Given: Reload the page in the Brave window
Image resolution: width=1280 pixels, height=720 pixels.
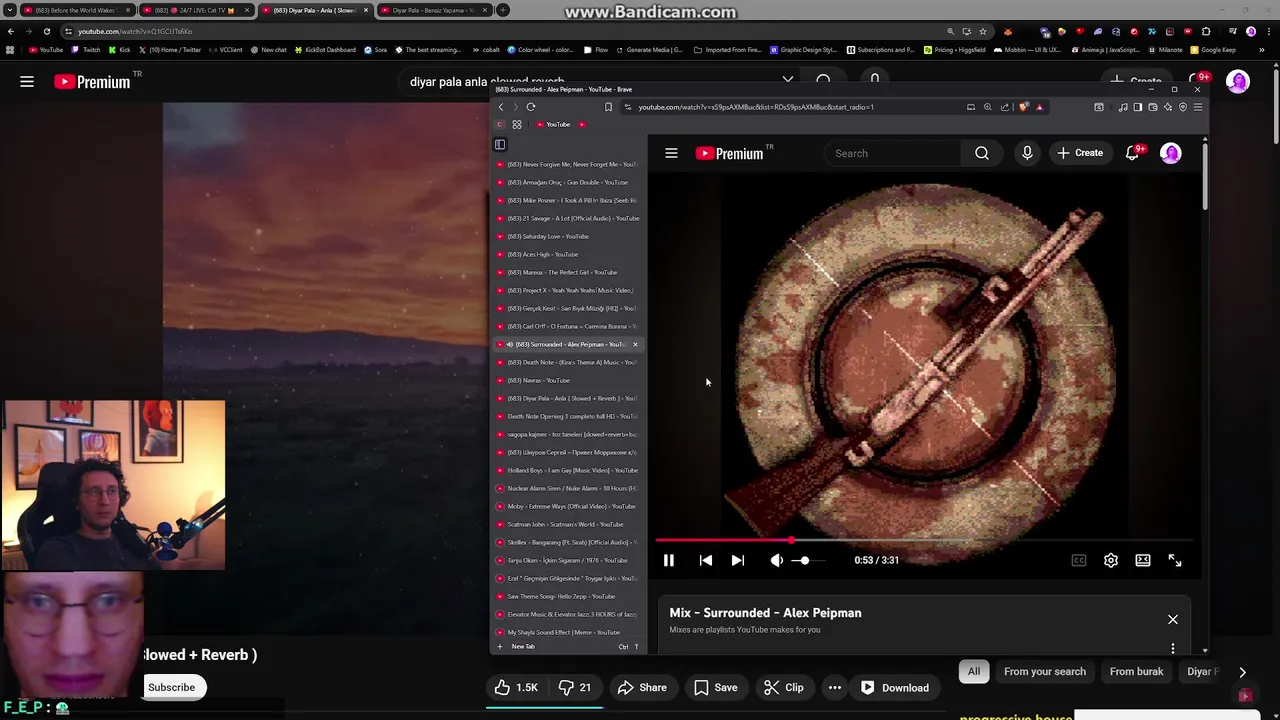Looking at the screenshot, I should click(x=531, y=107).
